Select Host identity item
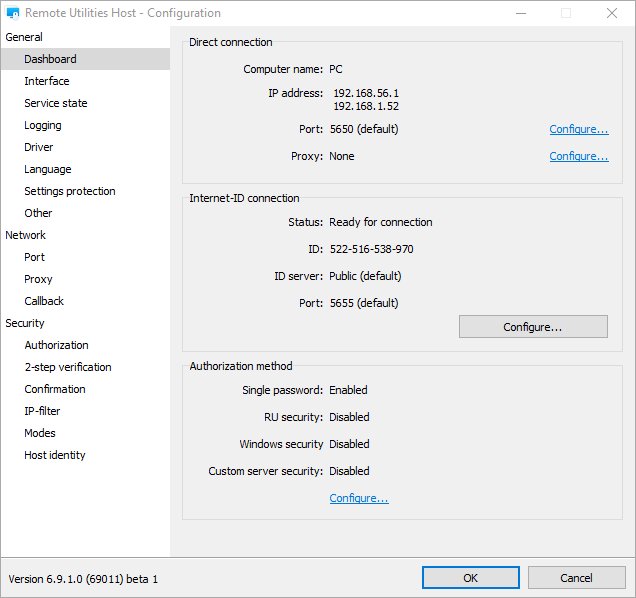The width and height of the screenshot is (636, 598). 55,455
